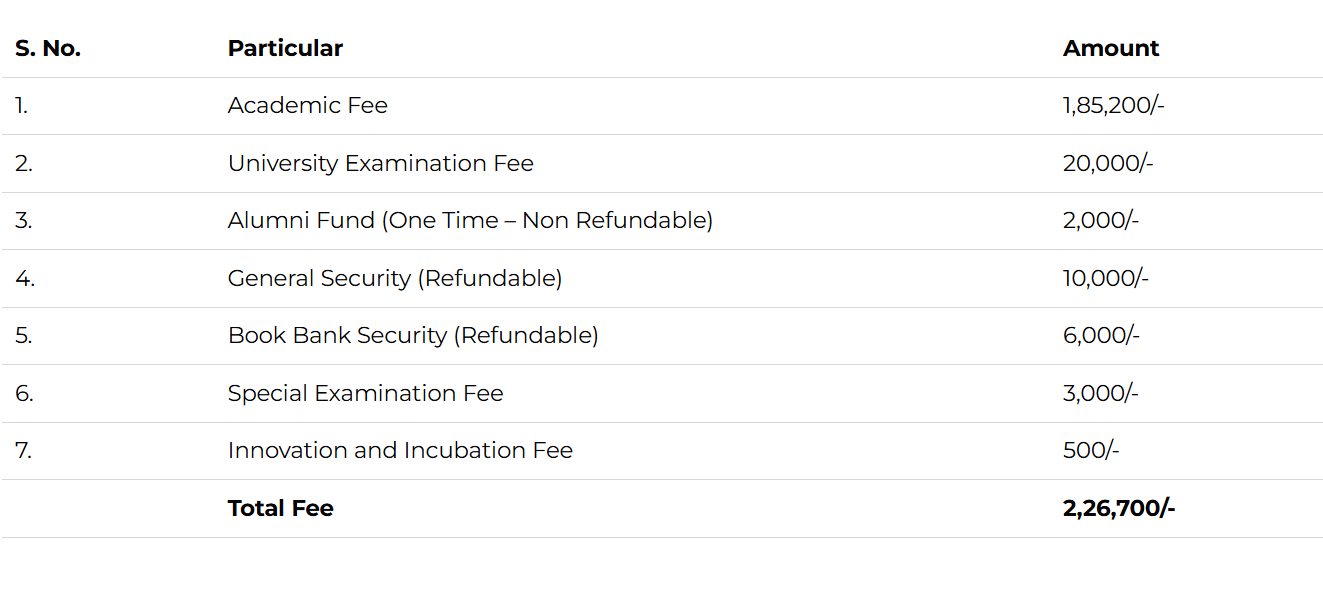Select the Academic Fee row label

(307, 105)
